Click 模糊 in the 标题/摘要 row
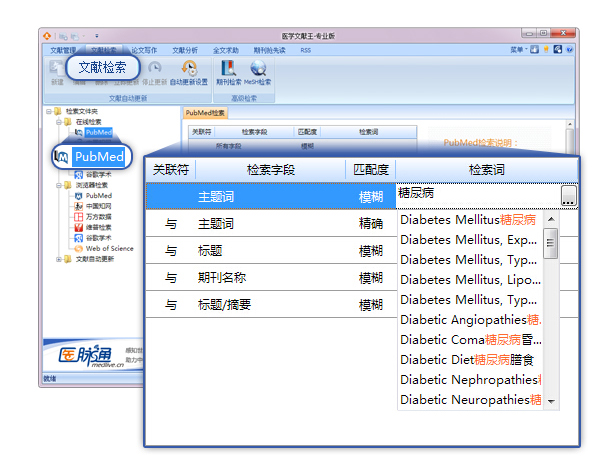The width and height of the screenshot is (614, 476). pos(371,305)
